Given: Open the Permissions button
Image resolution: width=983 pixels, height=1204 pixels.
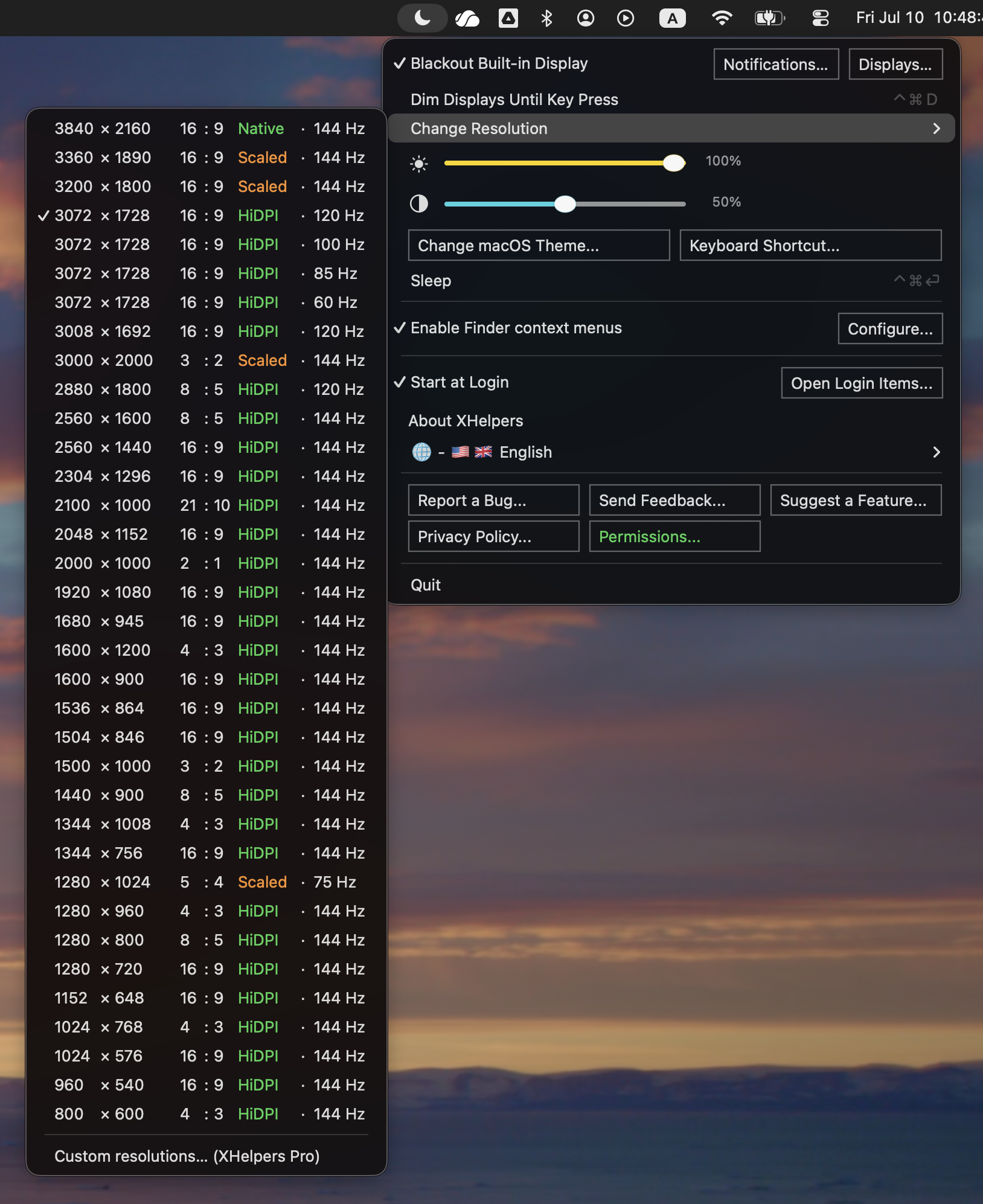Looking at the screenshot, I should pos(674,536).
